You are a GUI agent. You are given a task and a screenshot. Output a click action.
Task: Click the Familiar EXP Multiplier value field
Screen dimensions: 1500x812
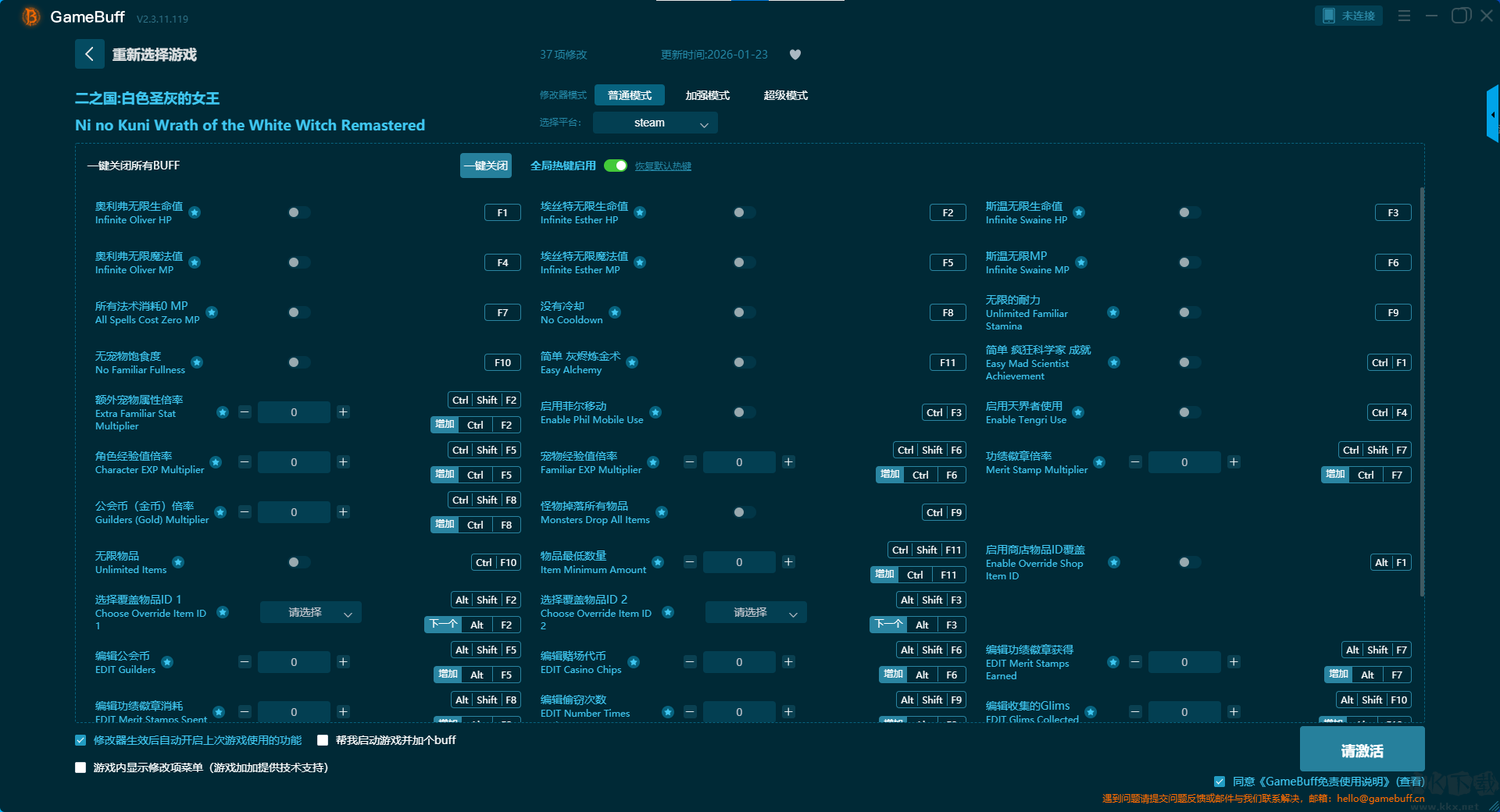739,462
